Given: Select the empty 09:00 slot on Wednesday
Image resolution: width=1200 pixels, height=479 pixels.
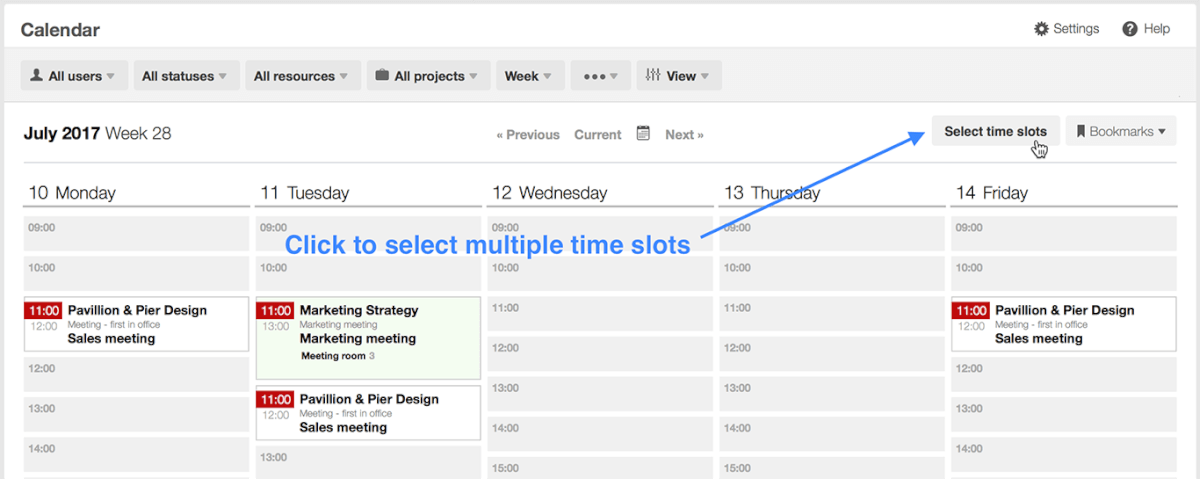Looking at the screenshot, I should tap(600, 233).
